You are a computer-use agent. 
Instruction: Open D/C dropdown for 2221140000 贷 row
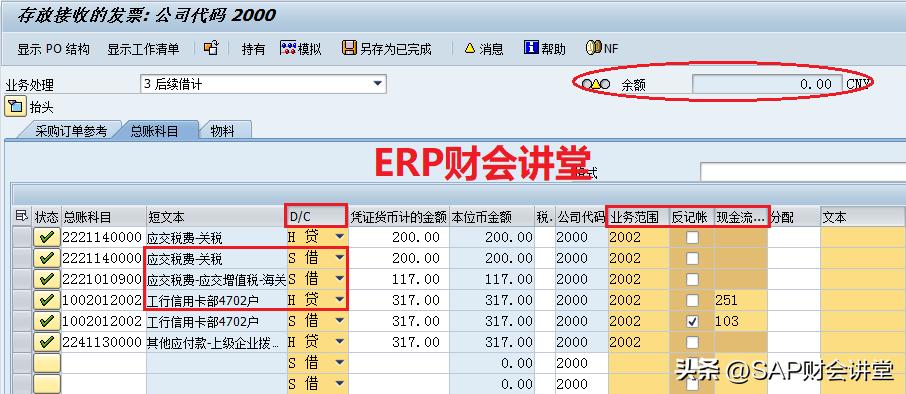pyautogui.click(x=339, y=237)
